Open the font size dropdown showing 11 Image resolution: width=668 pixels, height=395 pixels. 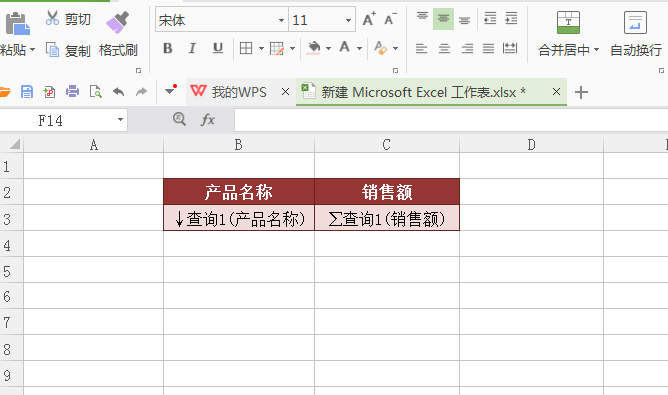tap(348, 20)
